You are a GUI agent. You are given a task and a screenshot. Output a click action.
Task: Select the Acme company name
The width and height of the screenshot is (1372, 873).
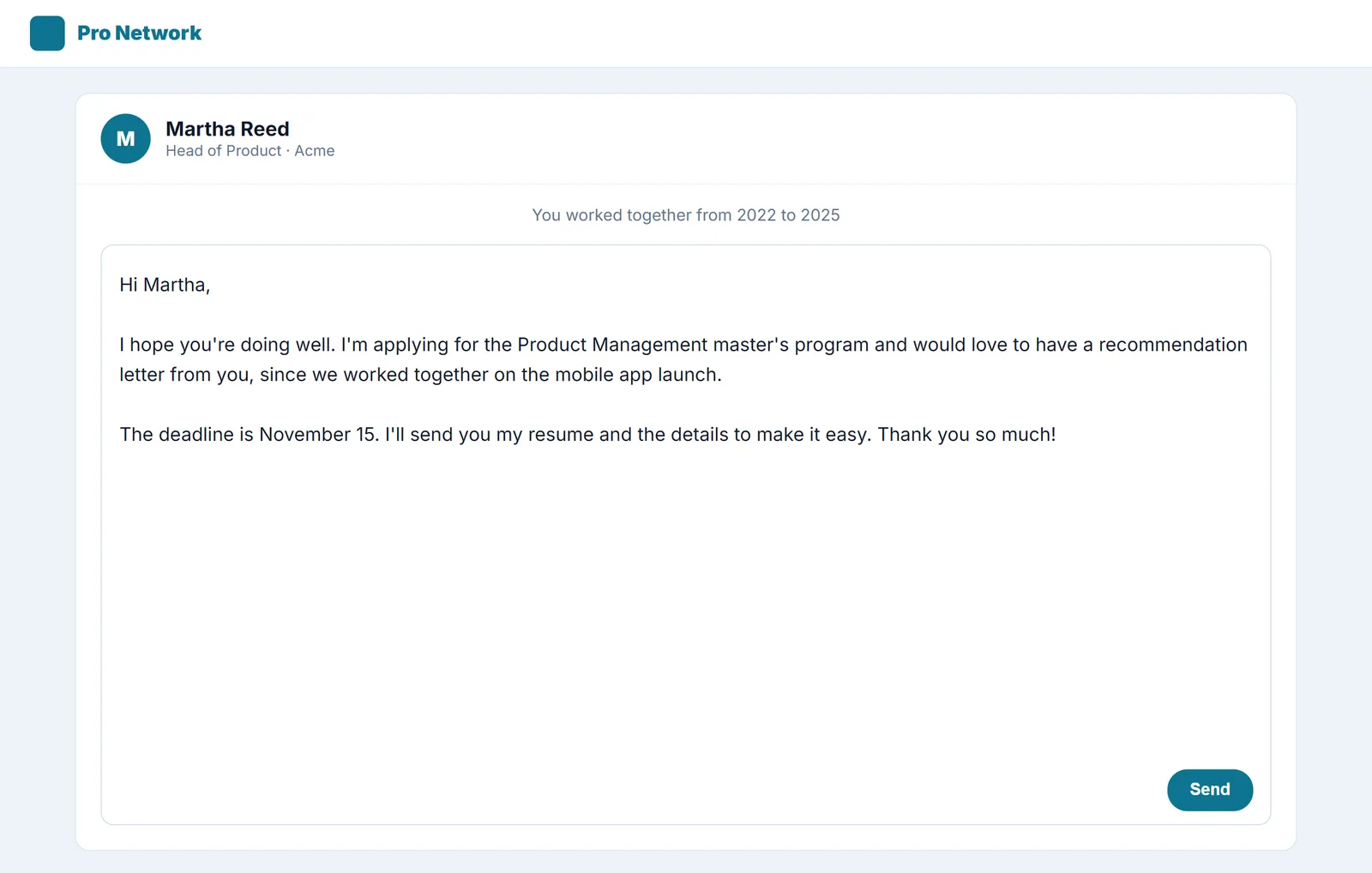click(315, 151)
